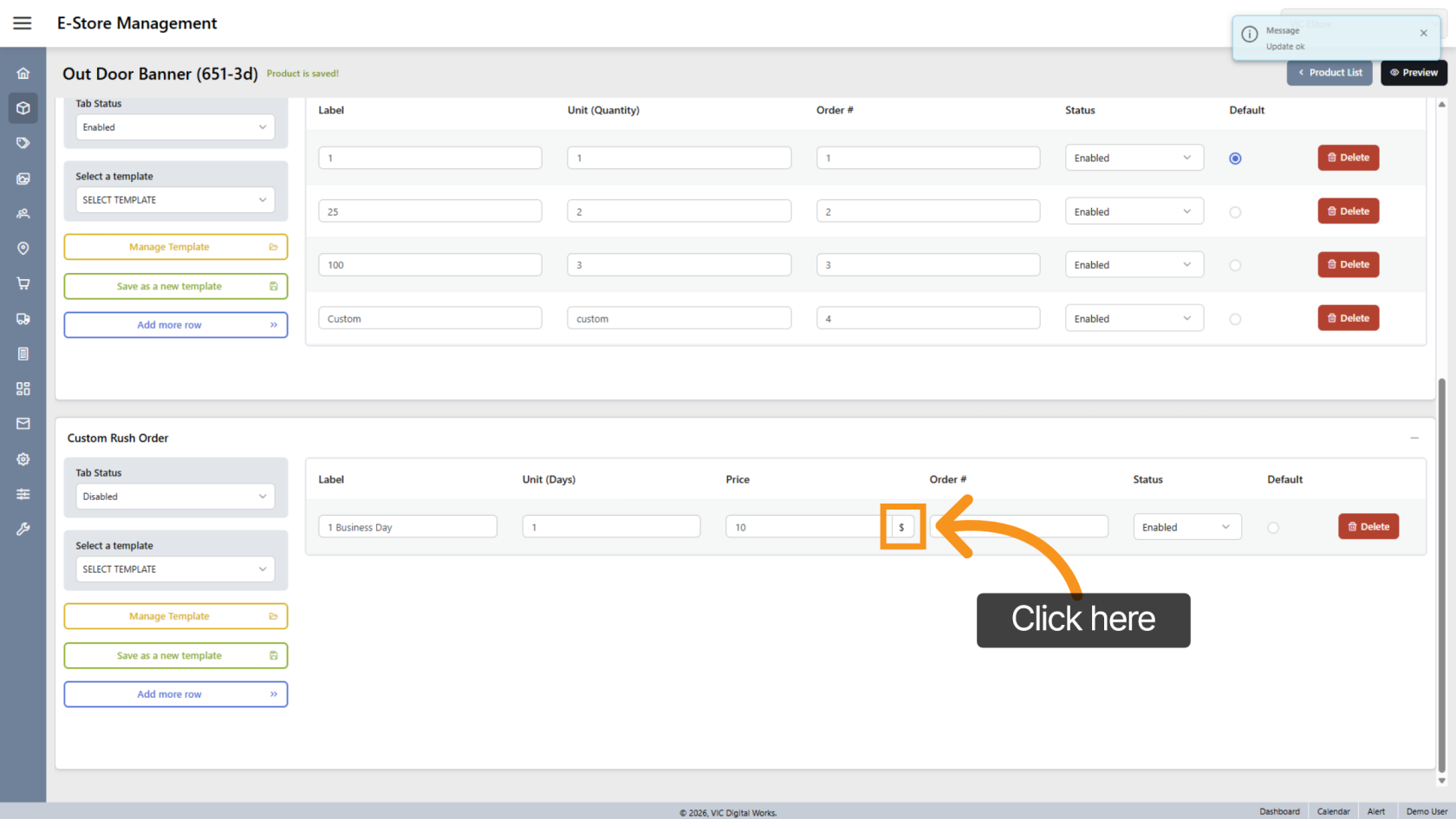Open the delivery truck sidebar icon

pyautogui.click(x=23, y=319)
